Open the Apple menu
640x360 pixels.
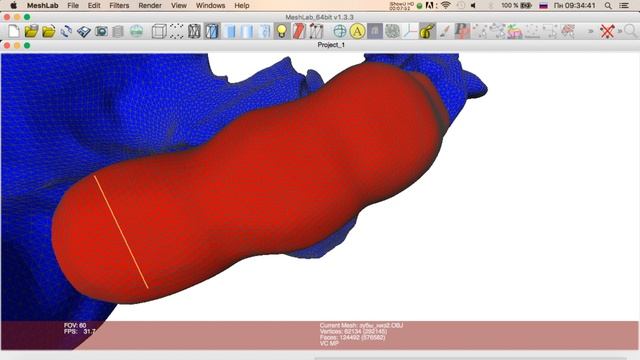click(x=13, y=5)
